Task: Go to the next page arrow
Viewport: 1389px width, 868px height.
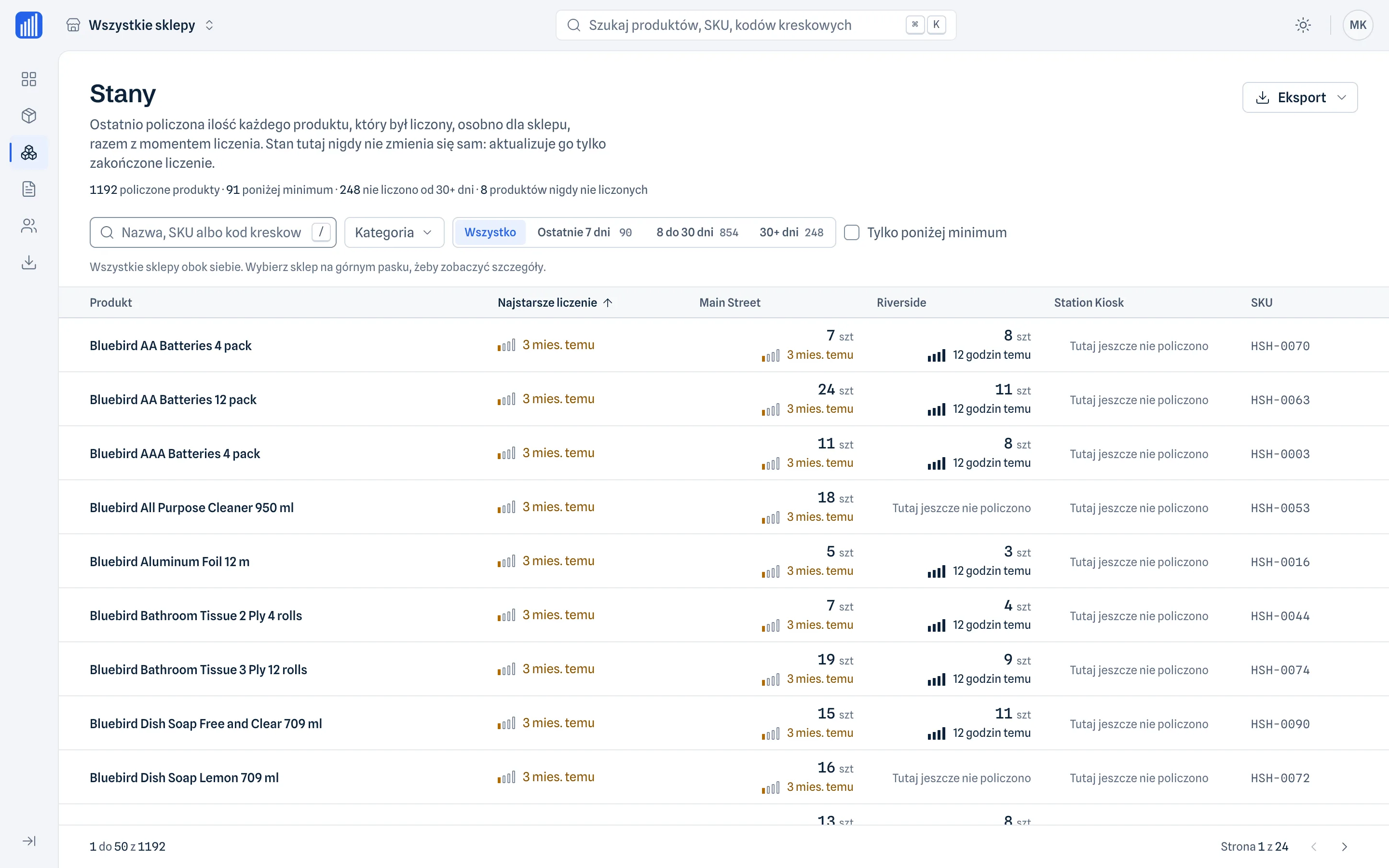Action: click(1344, 846)
